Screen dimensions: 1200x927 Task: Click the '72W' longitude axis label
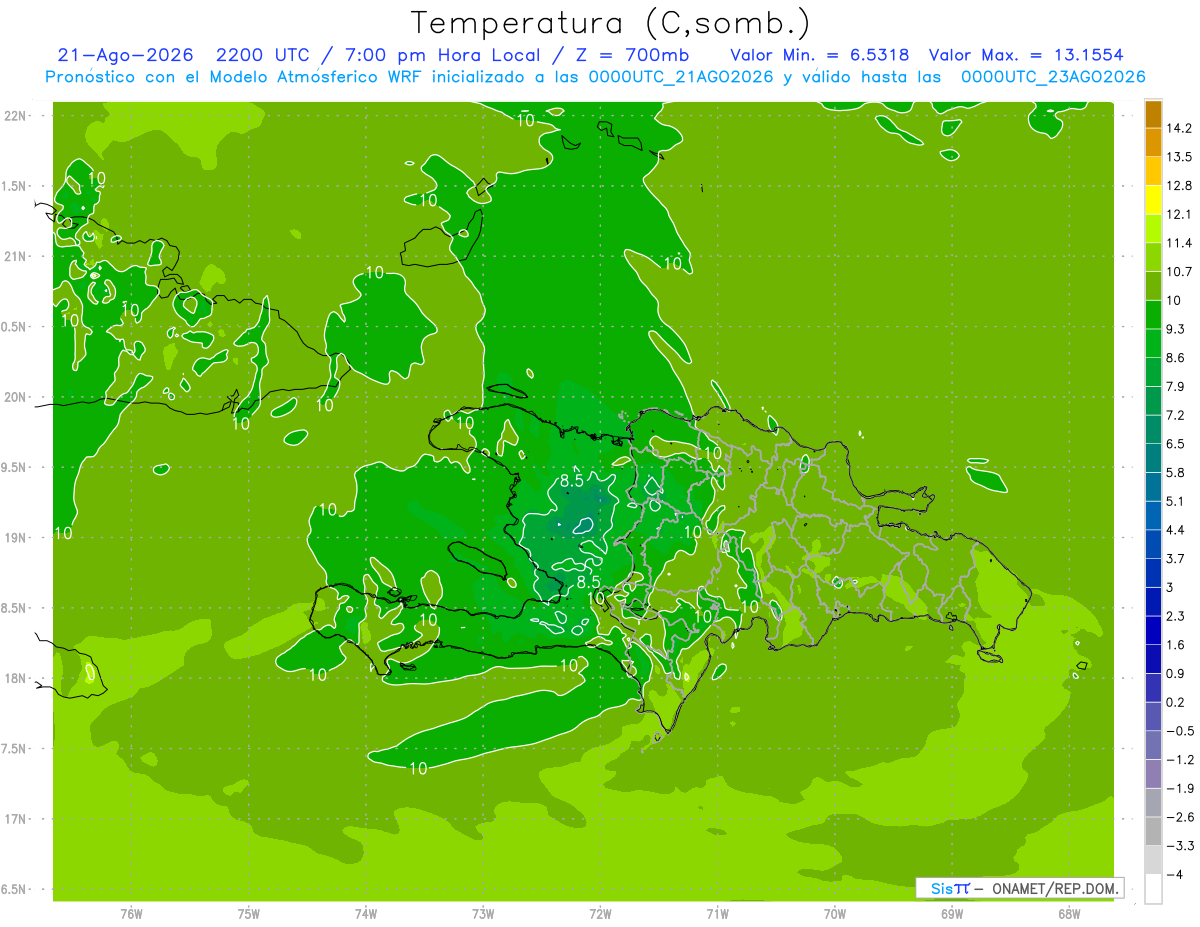point(600,914)
